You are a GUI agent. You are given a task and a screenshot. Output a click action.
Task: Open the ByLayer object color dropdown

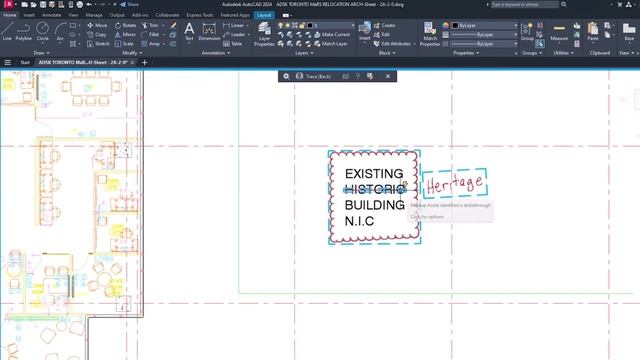tap(485, 25)
